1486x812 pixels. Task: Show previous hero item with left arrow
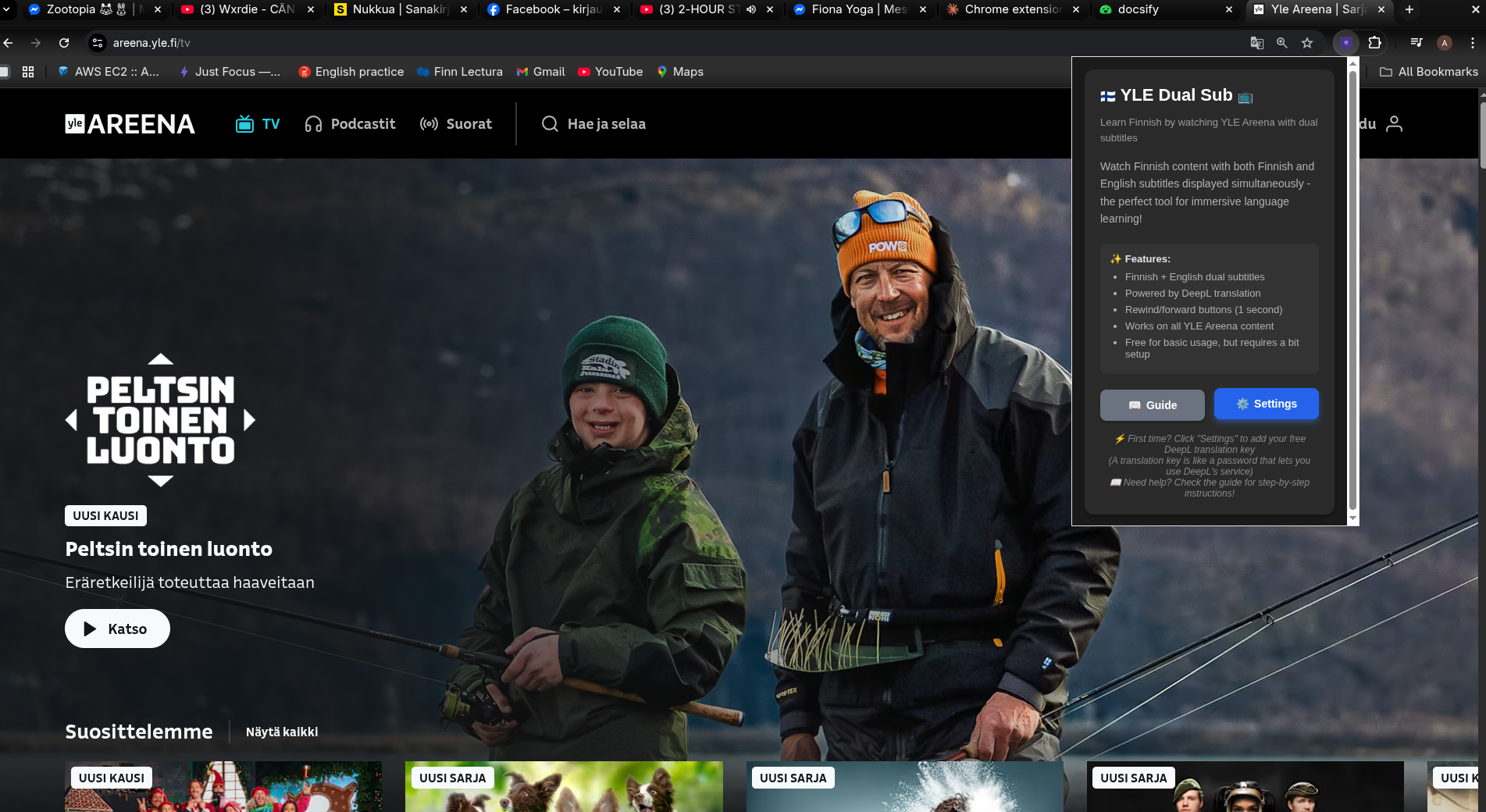click(x=71, y=421)
